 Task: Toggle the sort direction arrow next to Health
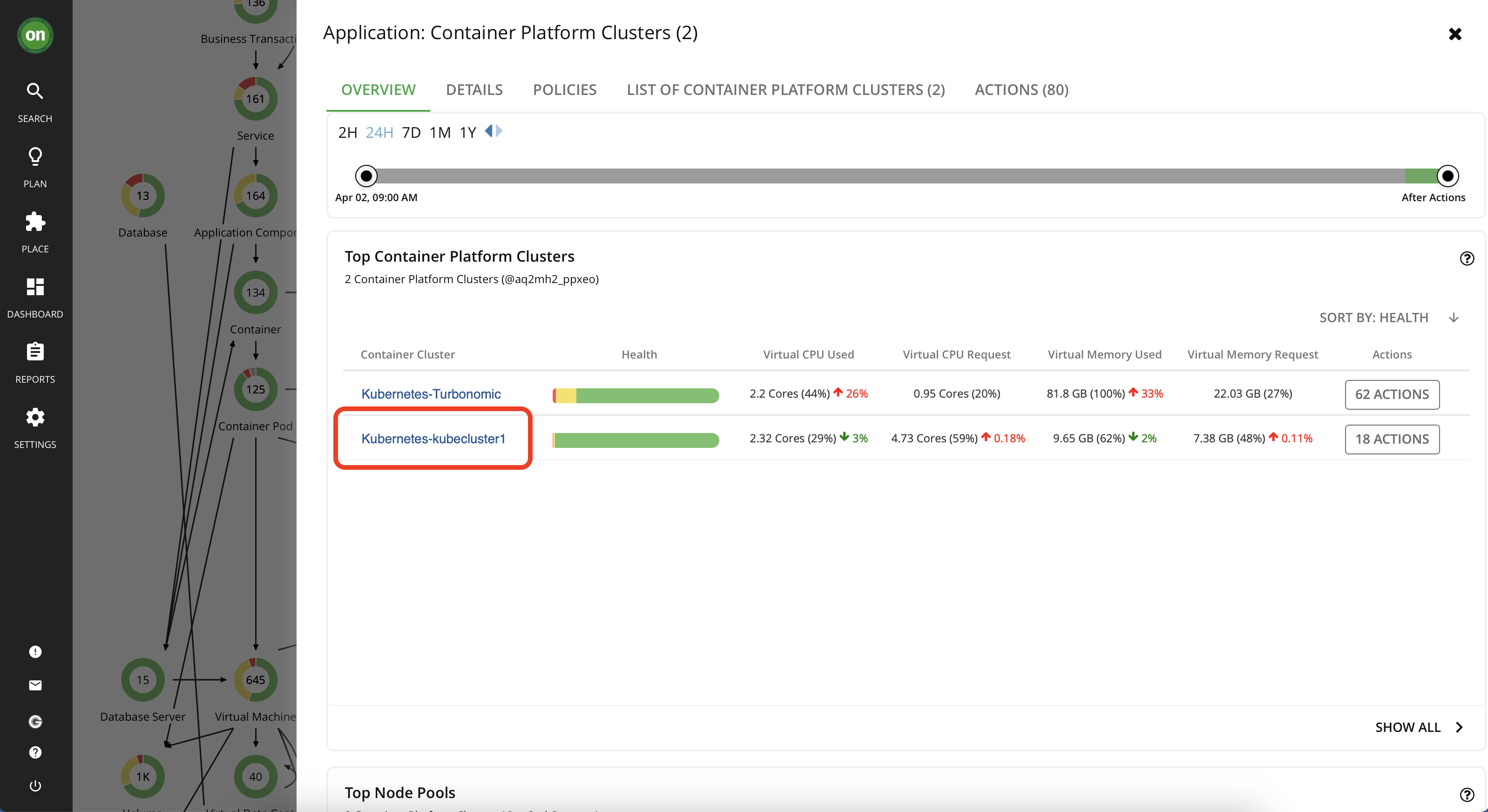coord(1454,318)
